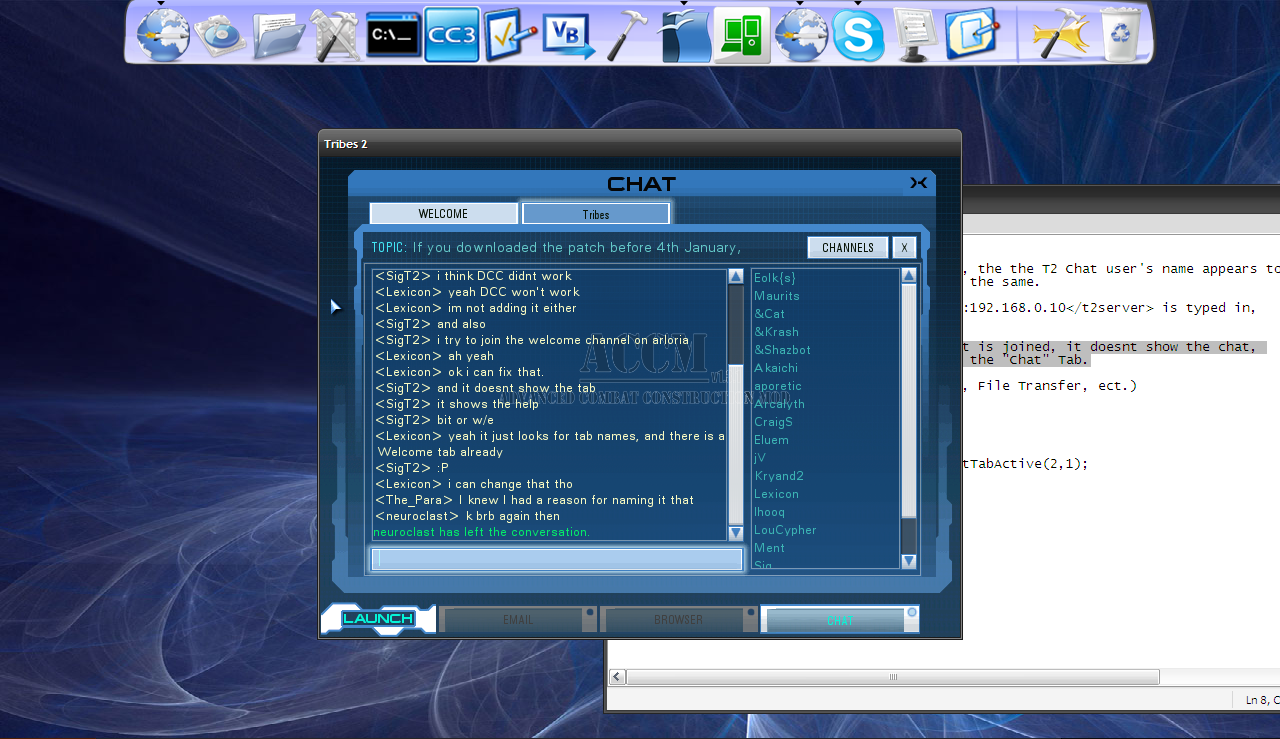The image size is (1280, 739).
Task: Open the Recycle Bin in the dock
Action: 1122,36
